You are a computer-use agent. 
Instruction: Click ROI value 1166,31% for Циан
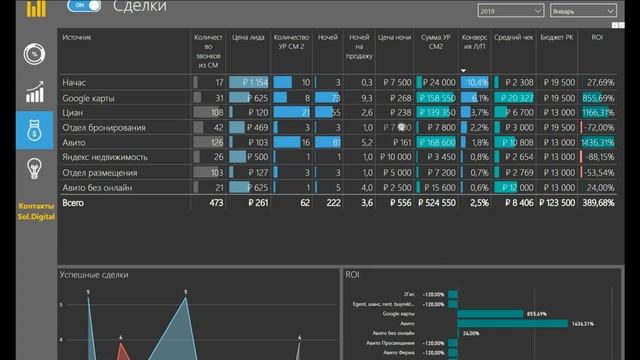click(598, 112)
